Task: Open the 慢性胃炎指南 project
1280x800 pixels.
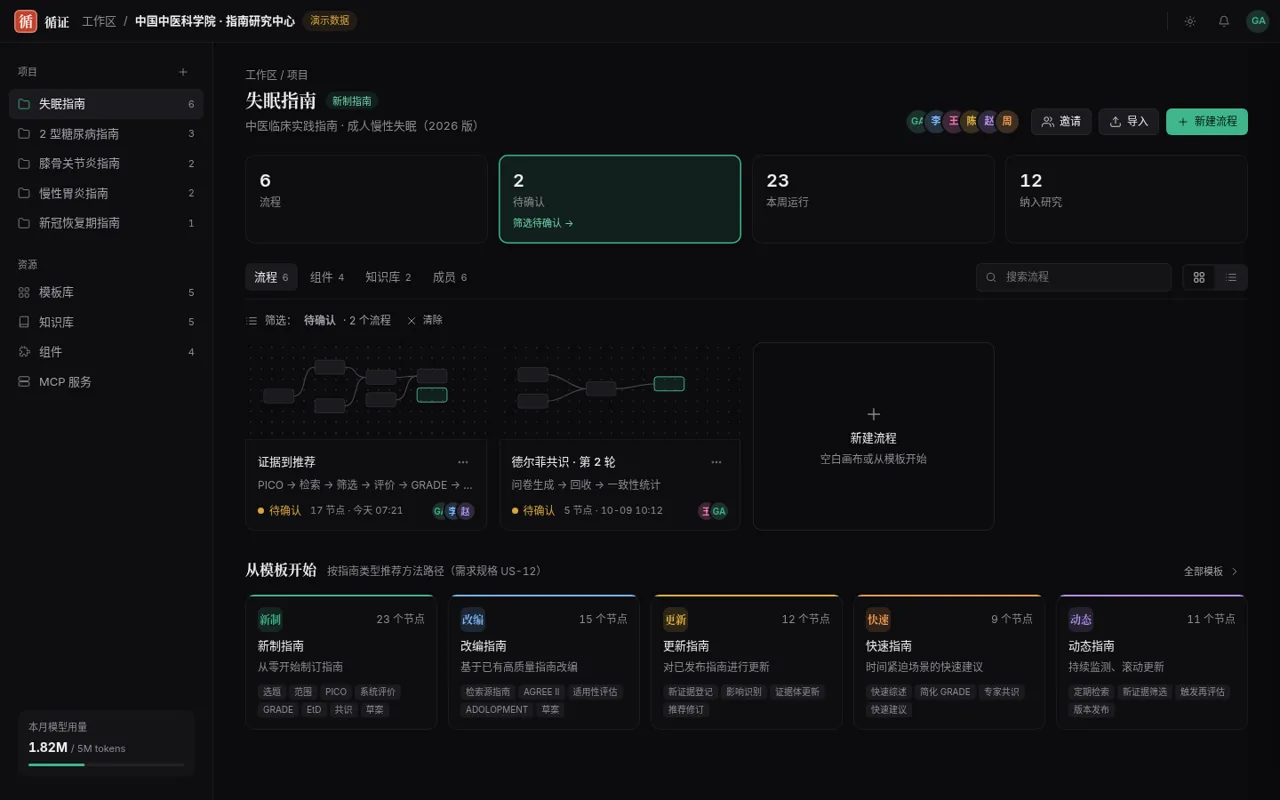Action: pyautogui.click(x=106, y=193)
